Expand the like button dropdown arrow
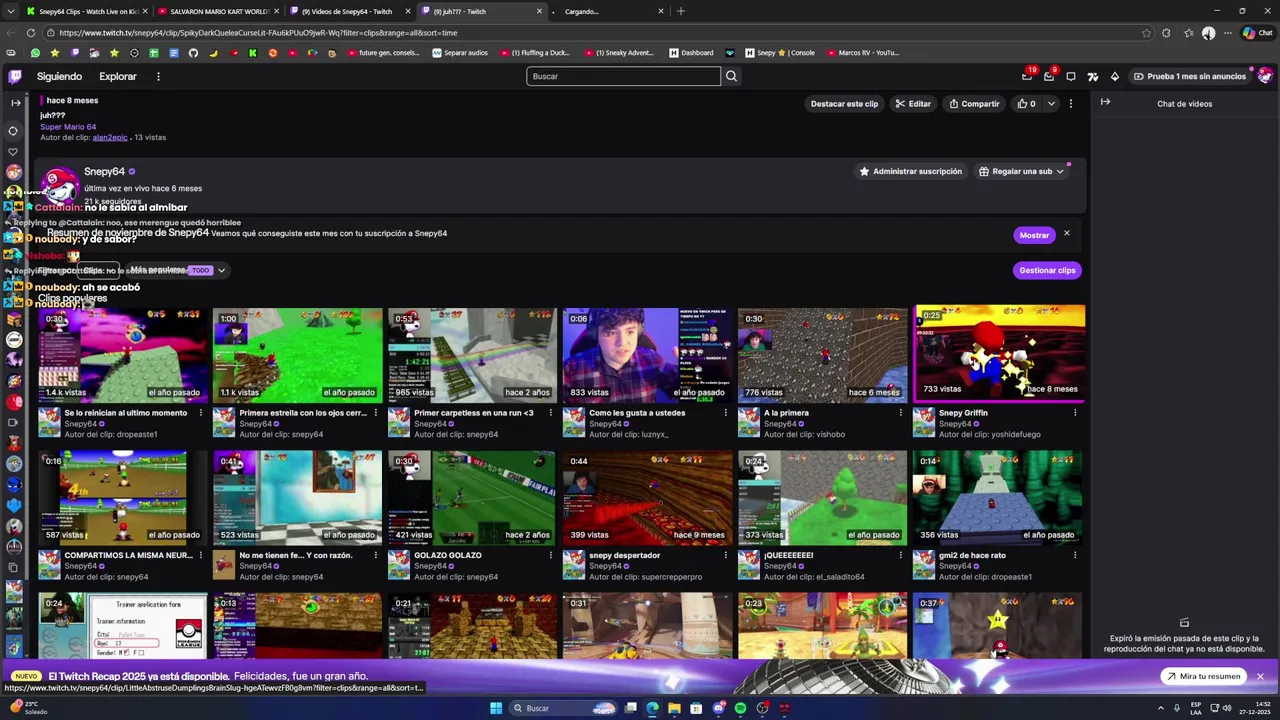This screenshot has width=1280, height=720. tap(1051, 103)
